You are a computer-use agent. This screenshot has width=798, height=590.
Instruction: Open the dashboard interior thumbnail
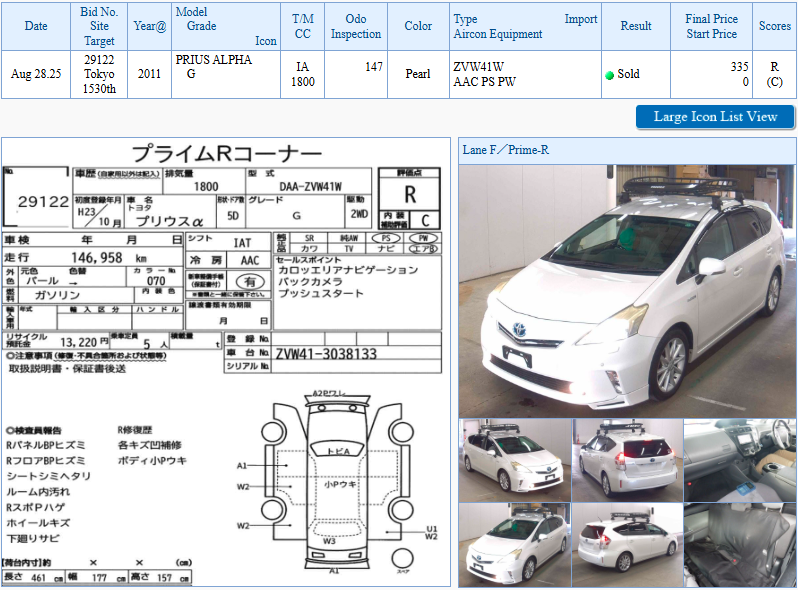pos(740,459)
